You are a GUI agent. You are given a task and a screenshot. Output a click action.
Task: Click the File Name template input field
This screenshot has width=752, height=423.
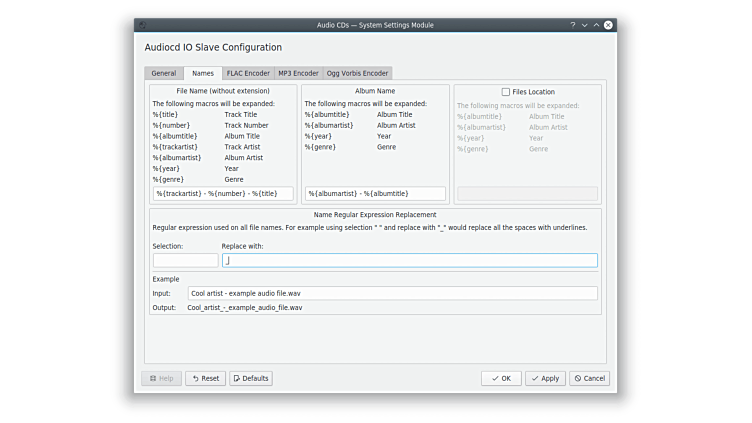pos(223,193)
